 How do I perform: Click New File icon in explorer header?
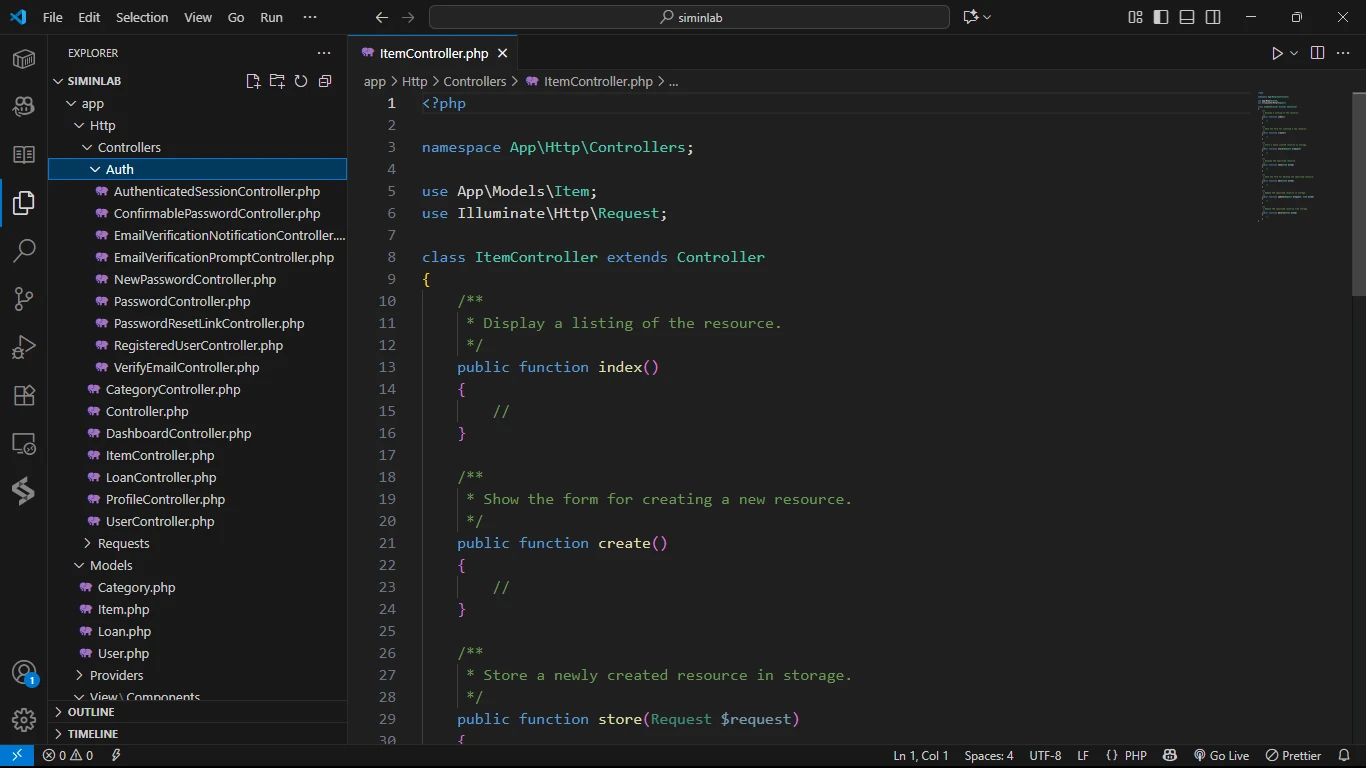click(253, 81)
